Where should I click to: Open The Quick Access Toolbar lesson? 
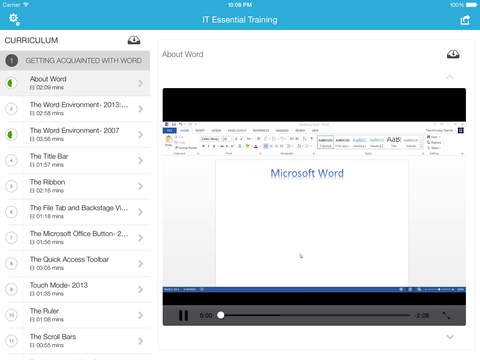tap(75, 263)
